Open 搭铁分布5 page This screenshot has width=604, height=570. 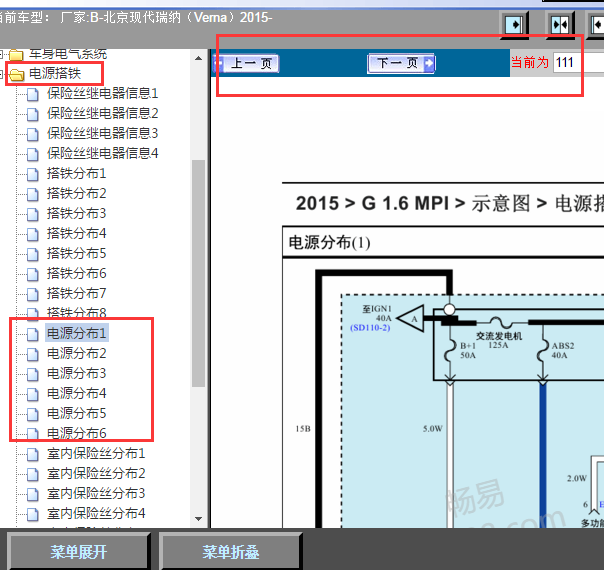pos(76,253)
